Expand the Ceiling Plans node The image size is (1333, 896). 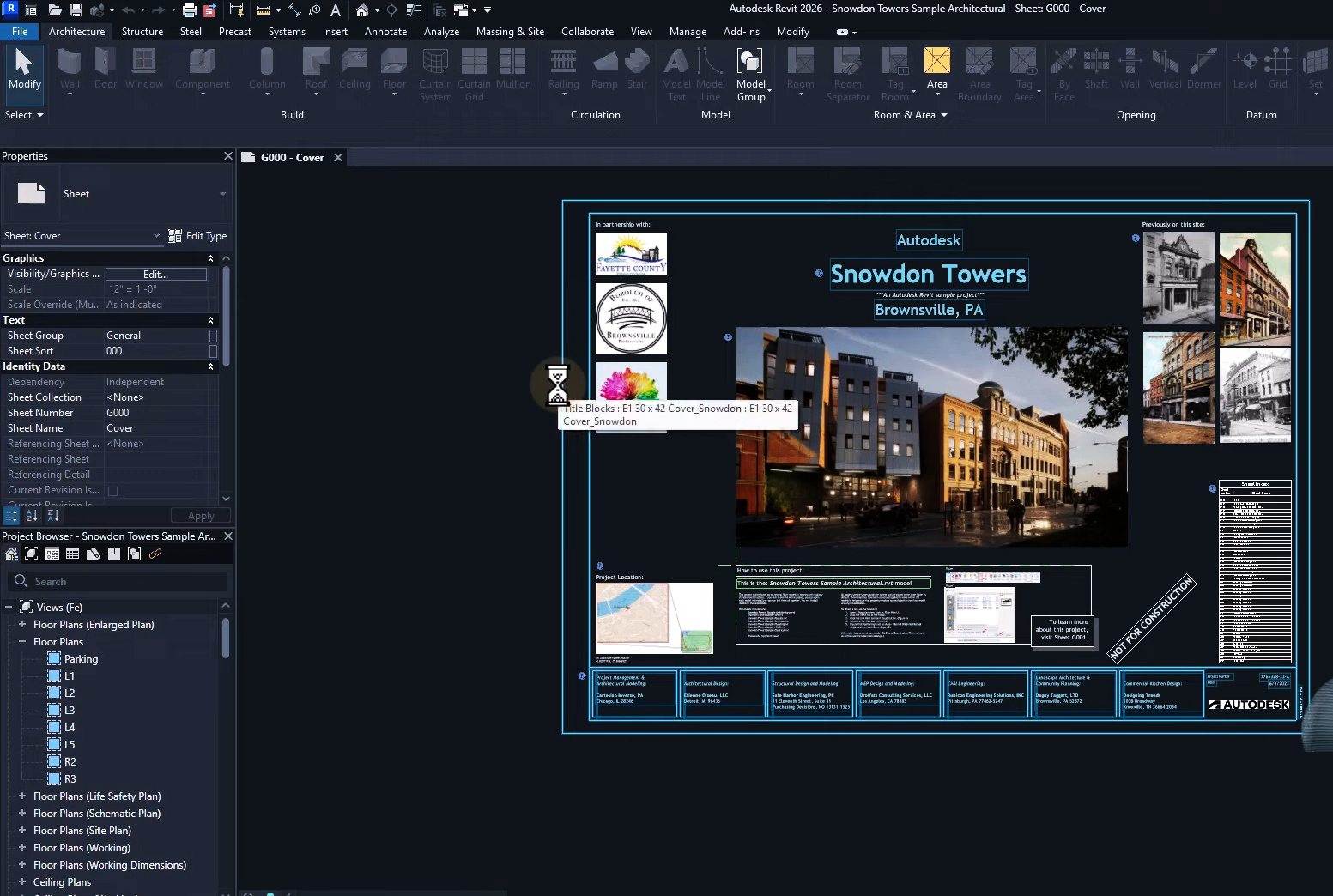22,882
